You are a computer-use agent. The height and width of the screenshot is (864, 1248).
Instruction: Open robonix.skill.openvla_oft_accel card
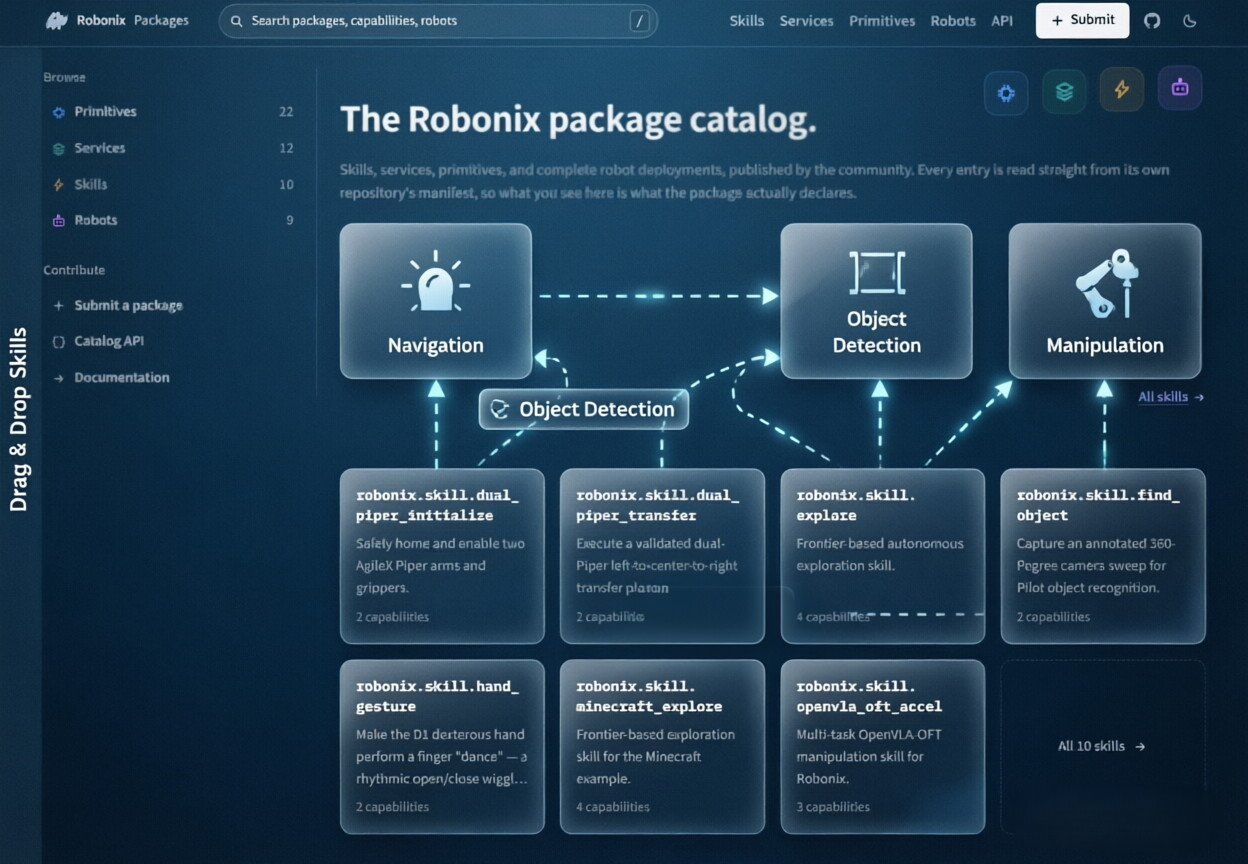tap(883, 747)
